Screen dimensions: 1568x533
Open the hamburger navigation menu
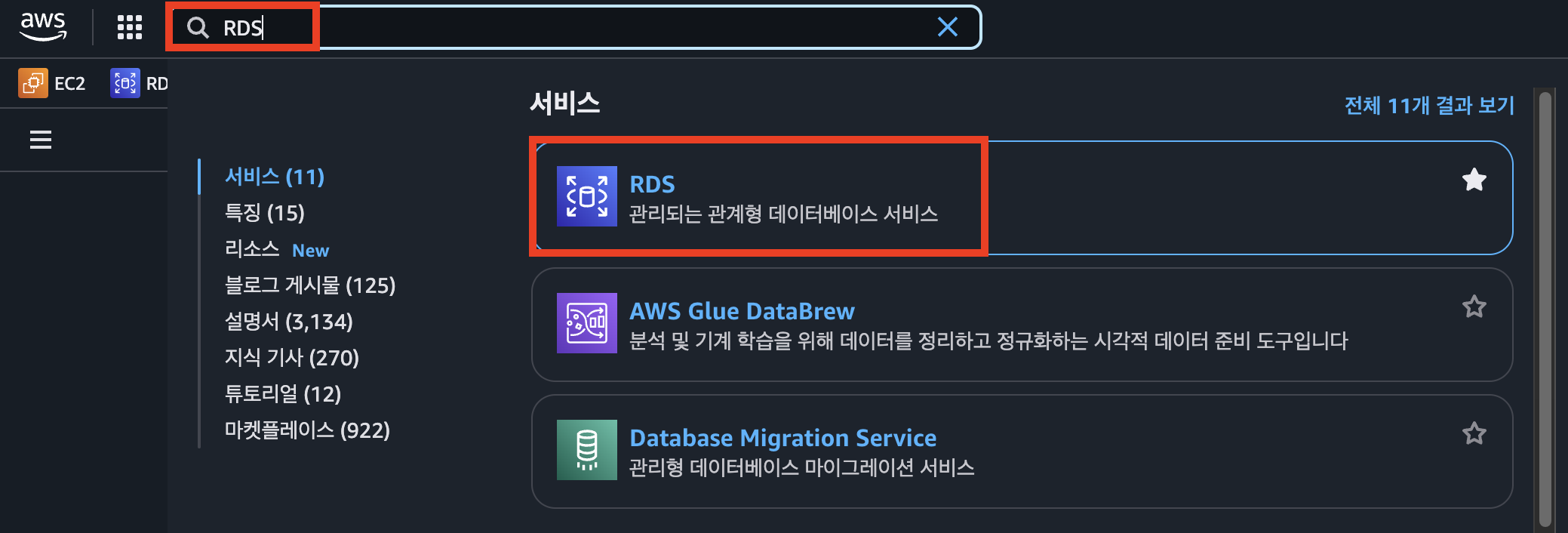click(x=41, y=140)
